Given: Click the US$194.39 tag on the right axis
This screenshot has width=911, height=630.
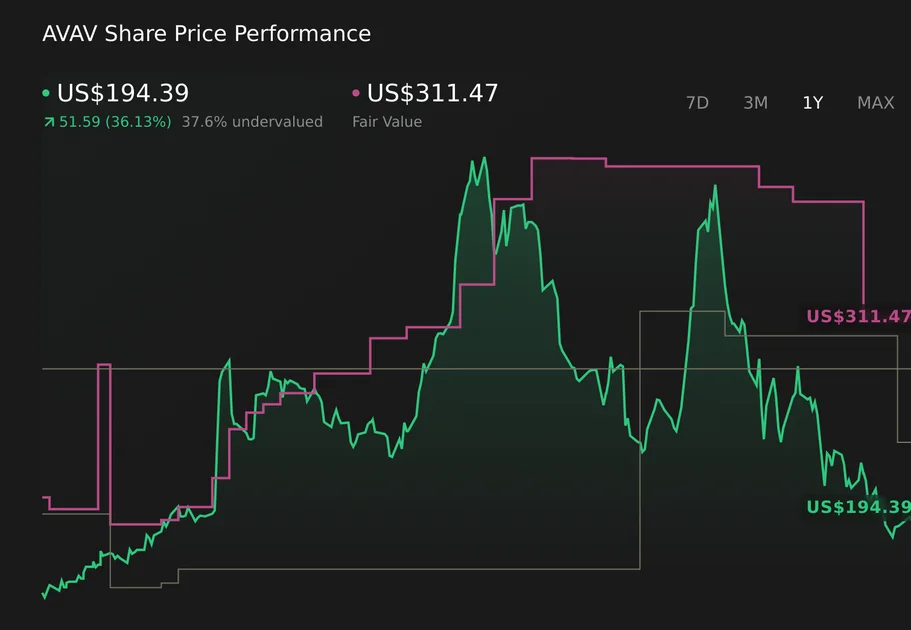Looking at the screenshot, I should click(x=858, y=508).
